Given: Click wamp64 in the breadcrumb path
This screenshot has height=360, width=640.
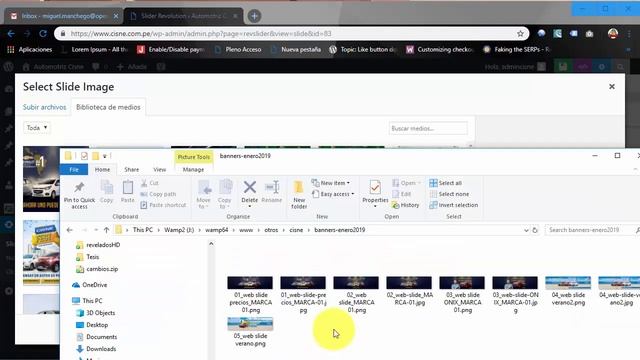Looking at the screenshot, I should pos(216,230).
